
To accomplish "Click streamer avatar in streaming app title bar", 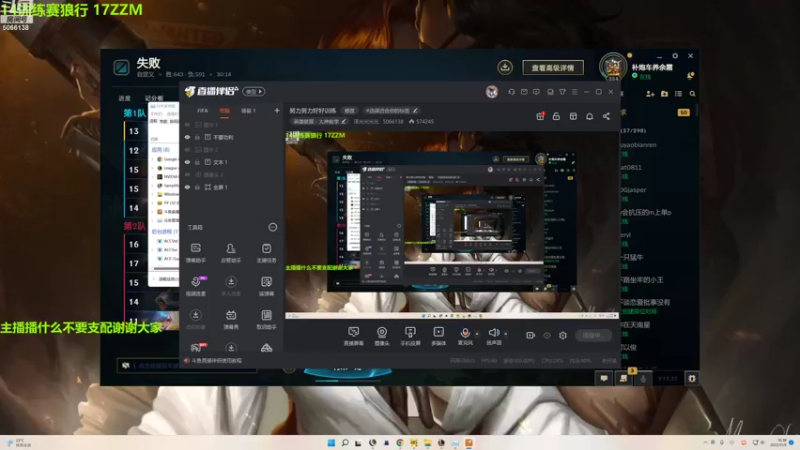I will pyautogui.click(x=492, y=92).
